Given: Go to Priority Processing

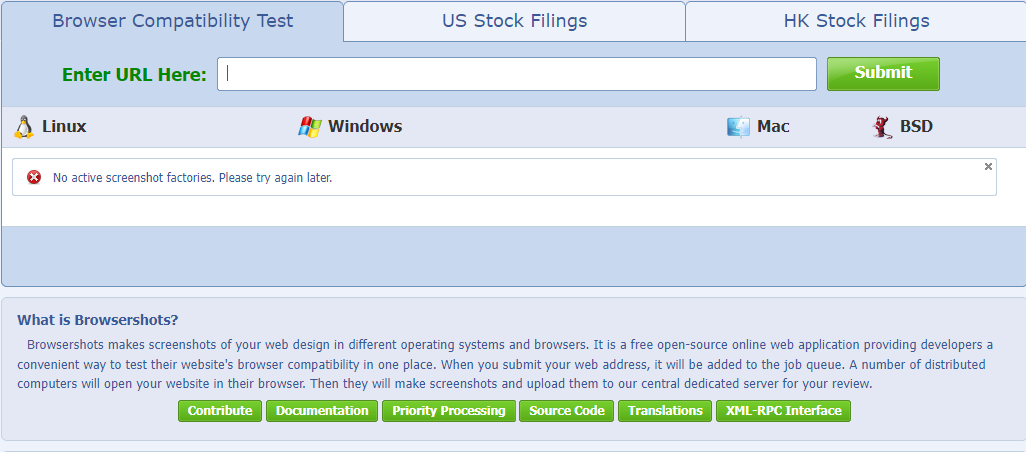Looking at the screenshot, I should [x=449, y=411].
